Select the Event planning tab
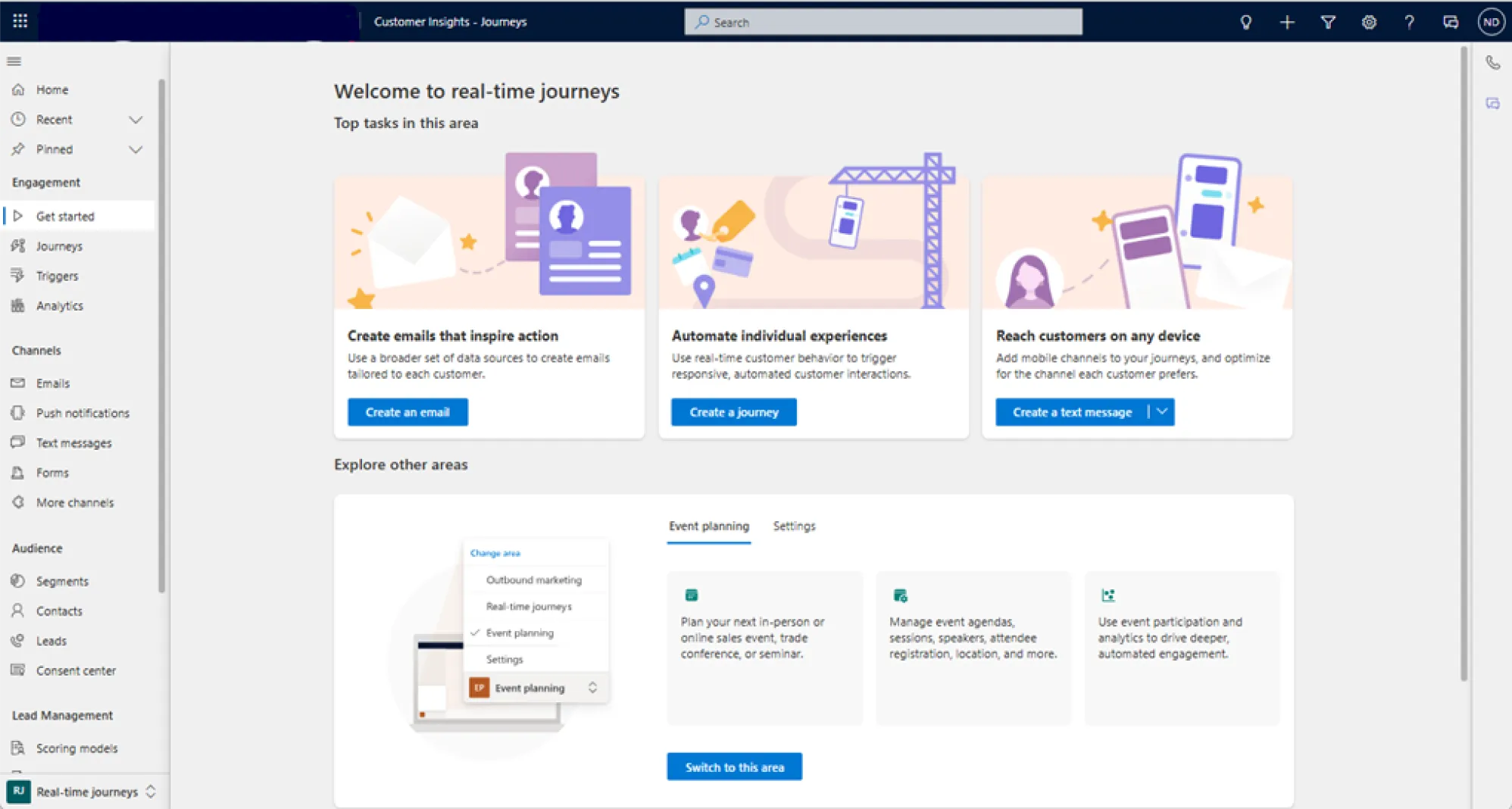Screen dimensions: 1512x809 pyautogui.click(x=709, y=526)
